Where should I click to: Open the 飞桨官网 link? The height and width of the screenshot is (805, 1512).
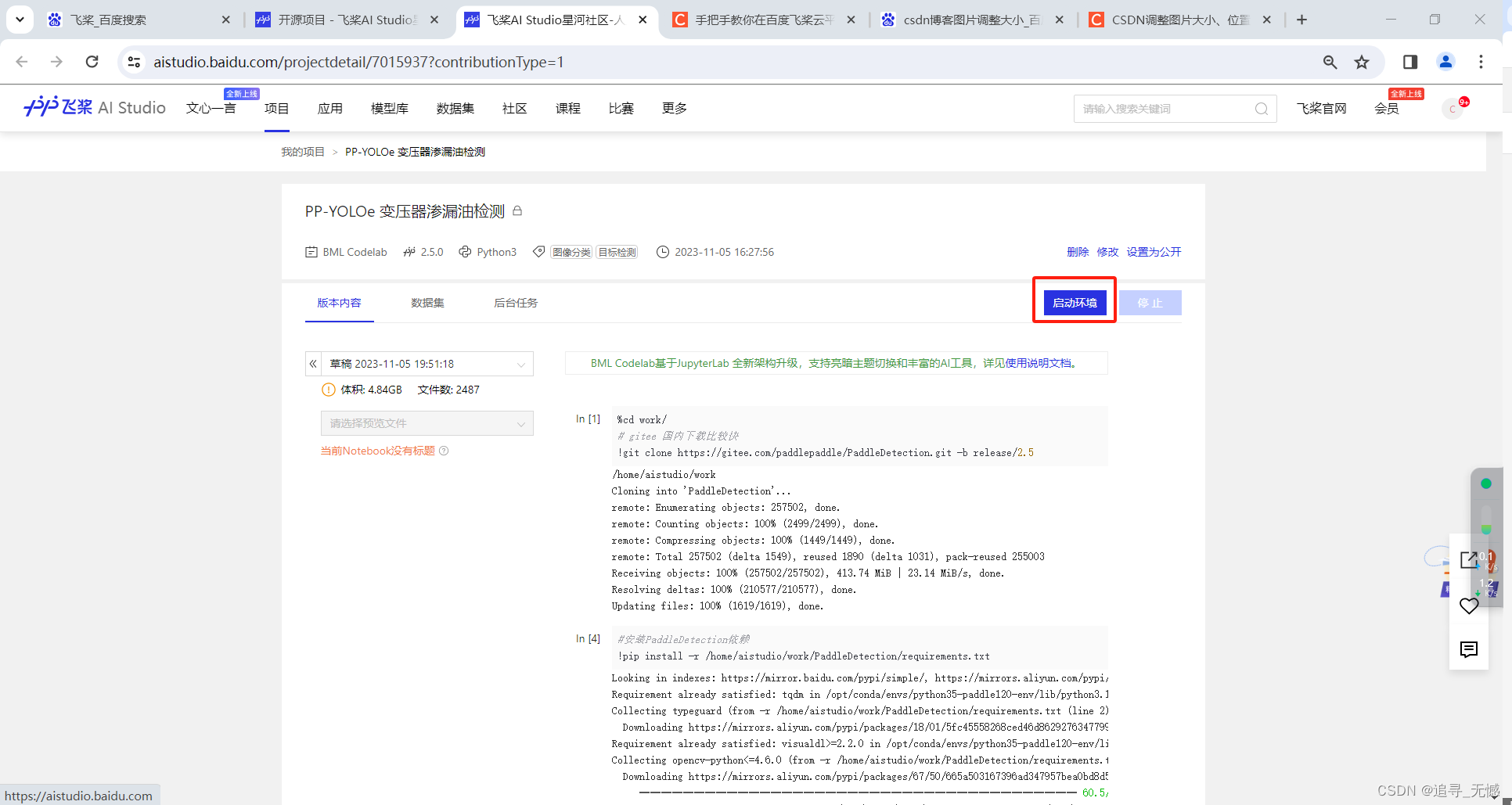tap(1321, 109)
